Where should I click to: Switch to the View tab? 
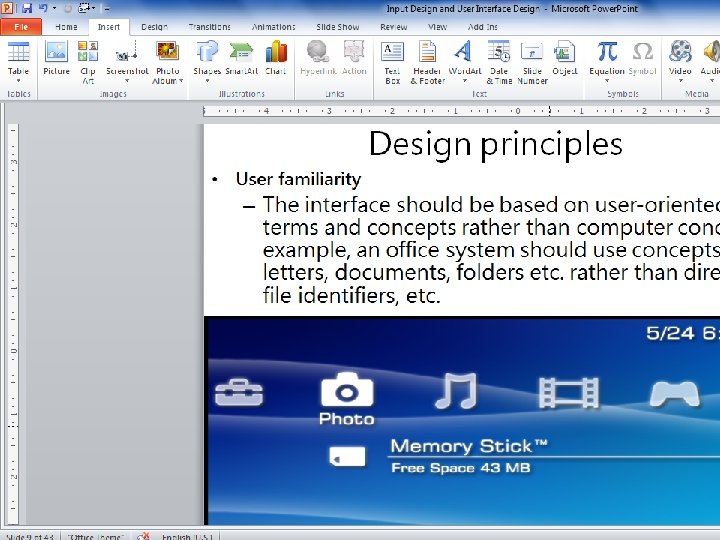click(x=437, y=27)
